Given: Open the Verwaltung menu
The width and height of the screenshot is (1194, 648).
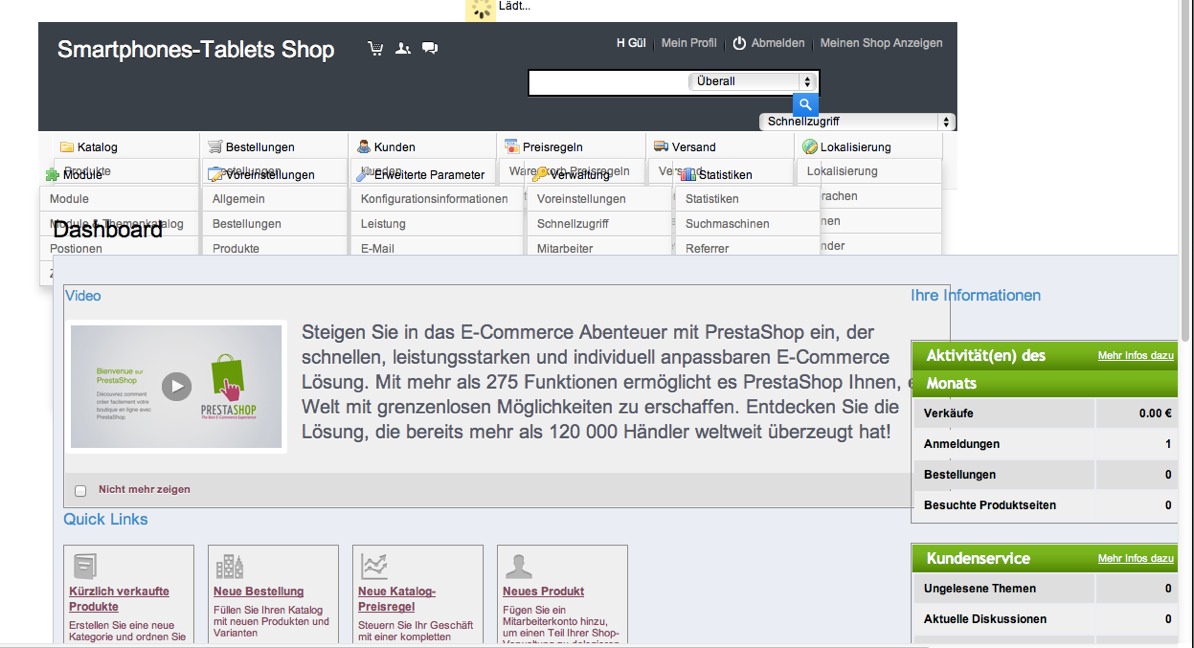Looking at the screenshot, I should click(579, 174).
